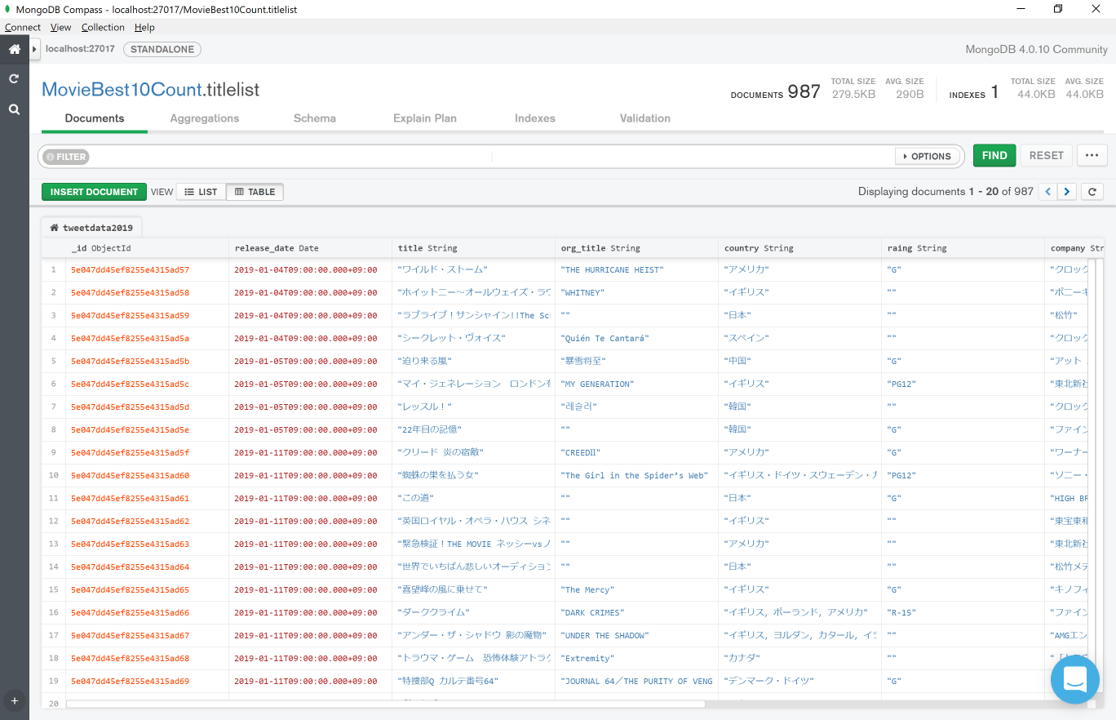
Task: Click the FIND button
Action: pos(994,156)
